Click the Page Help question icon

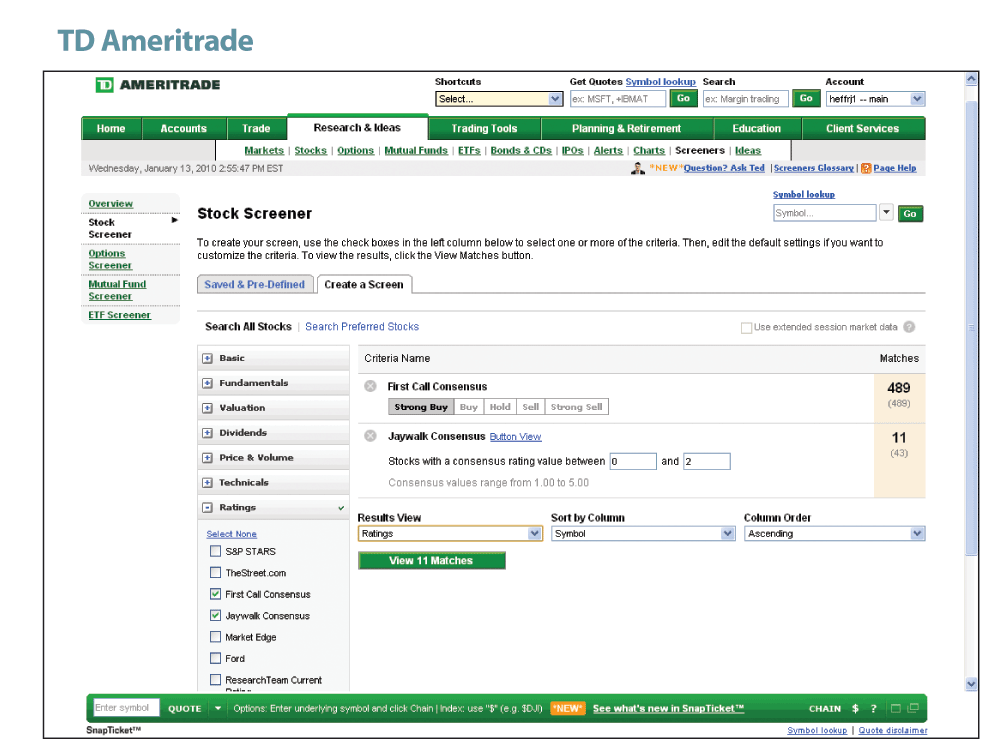tap(866, 168)
